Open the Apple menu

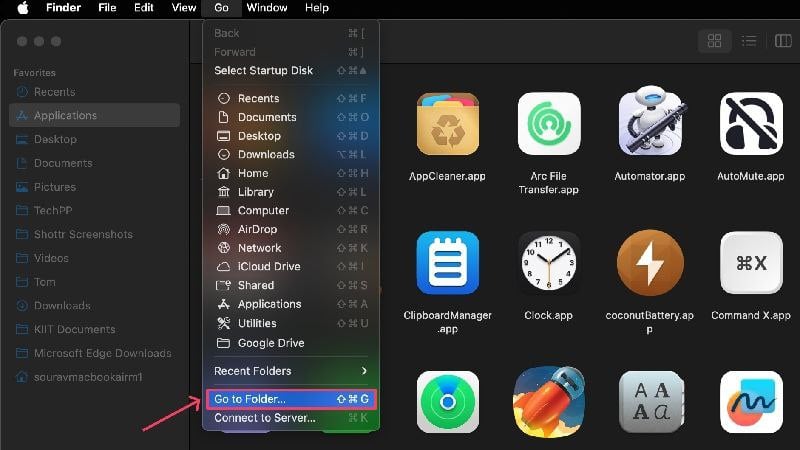23,8
